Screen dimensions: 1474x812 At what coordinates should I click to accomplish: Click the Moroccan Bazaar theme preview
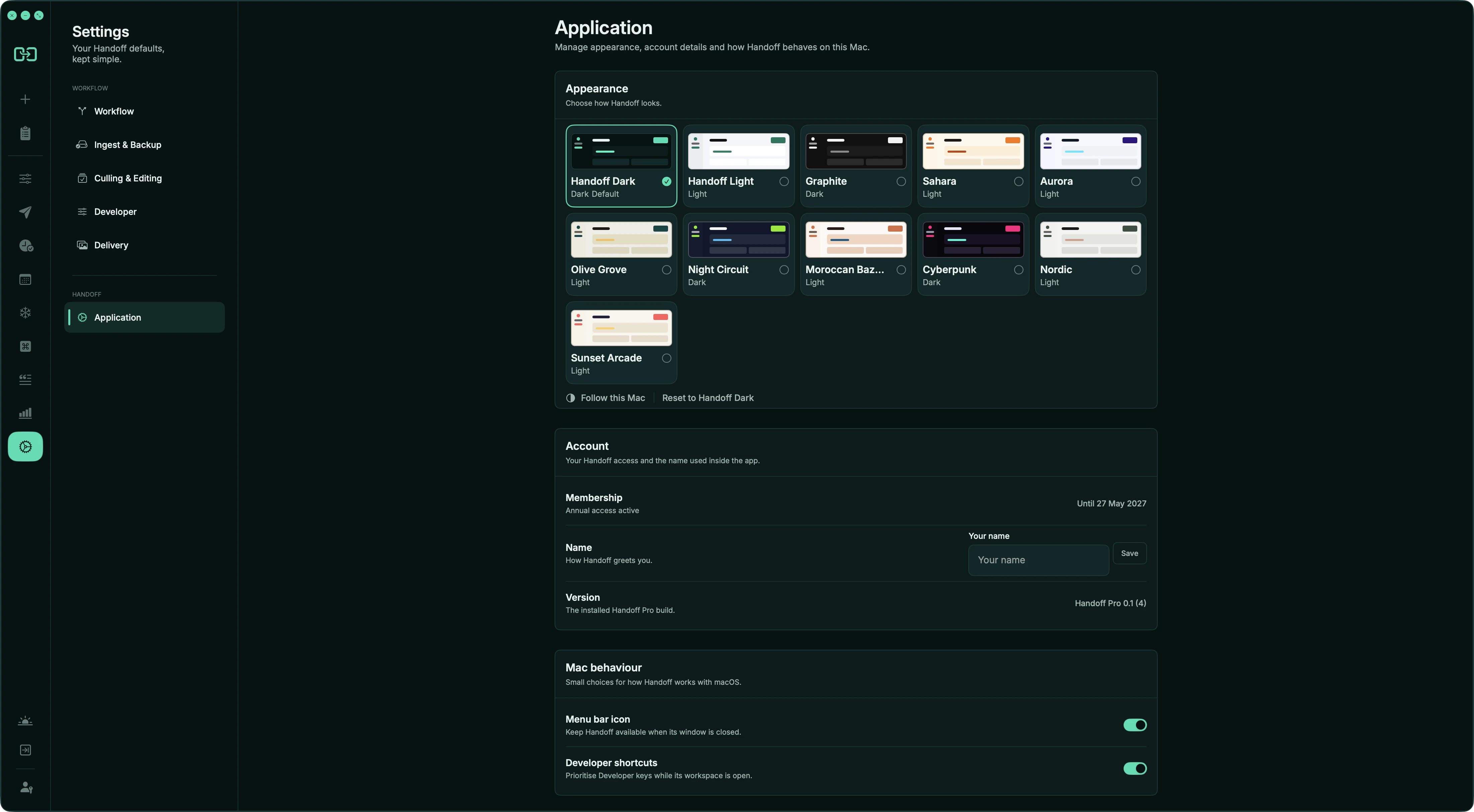(855, 240)
